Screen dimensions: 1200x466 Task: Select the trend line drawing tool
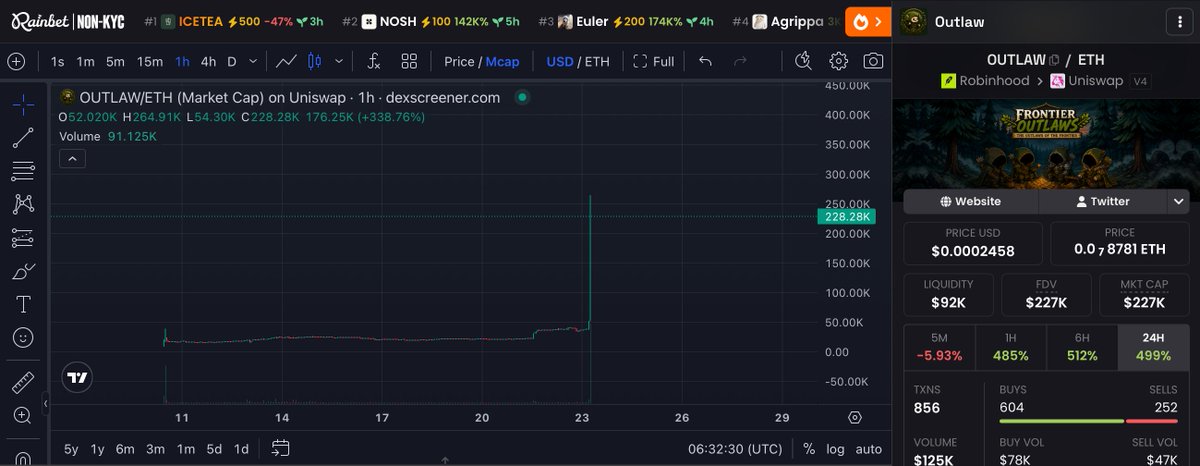23,138
